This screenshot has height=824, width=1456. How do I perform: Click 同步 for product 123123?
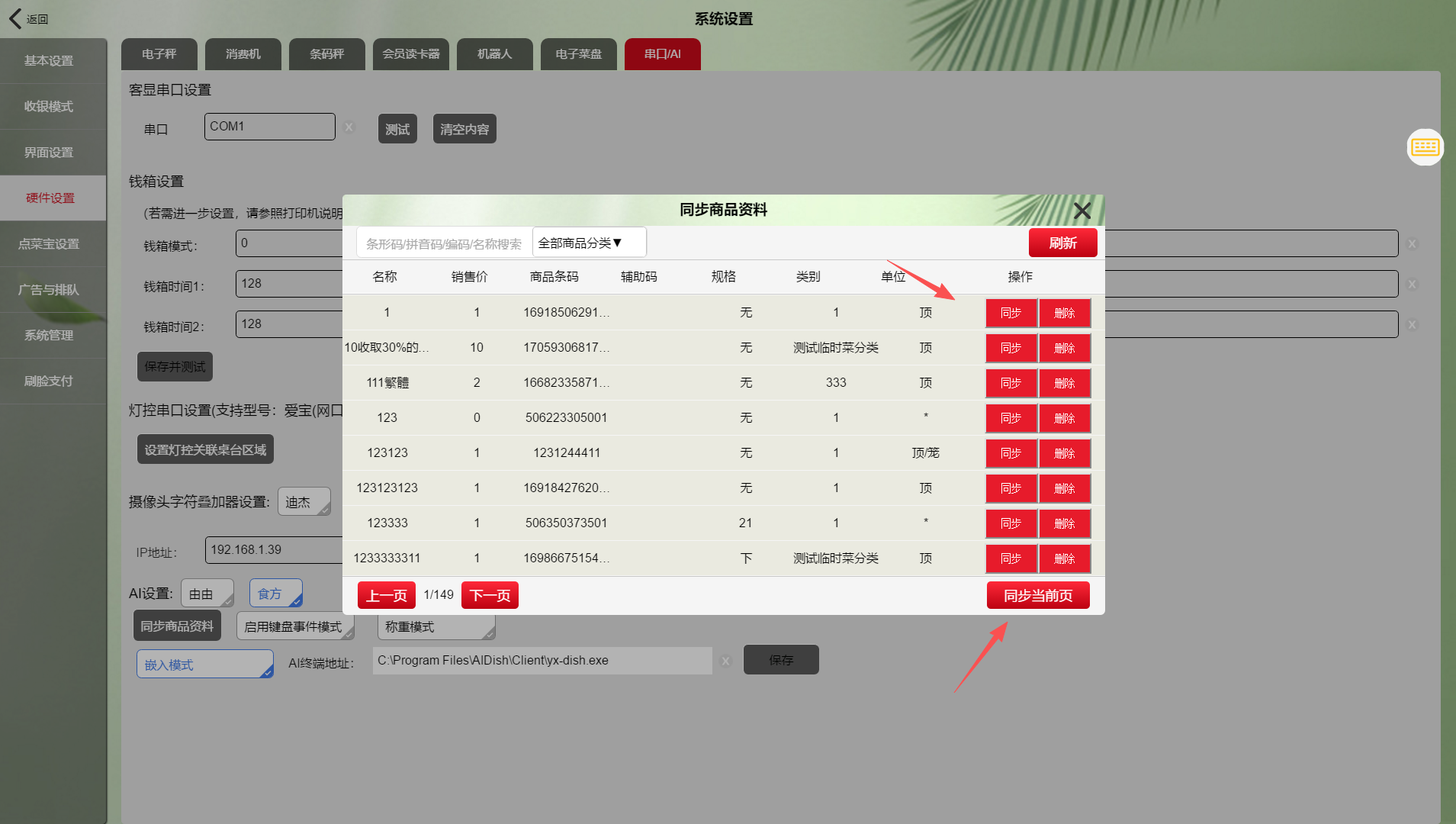tap(1011, 453)
